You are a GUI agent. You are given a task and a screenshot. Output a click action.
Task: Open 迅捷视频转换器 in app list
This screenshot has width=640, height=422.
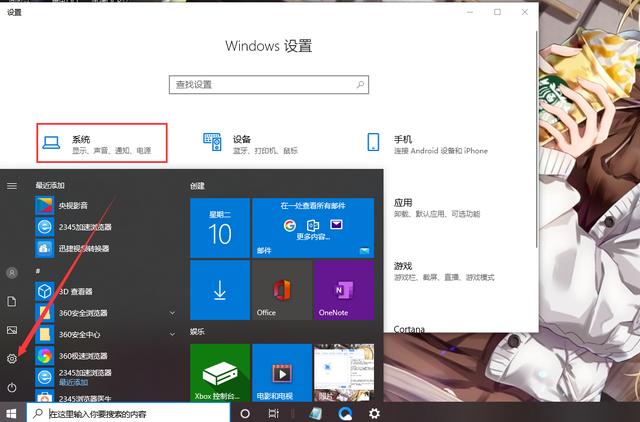[105, 248]
